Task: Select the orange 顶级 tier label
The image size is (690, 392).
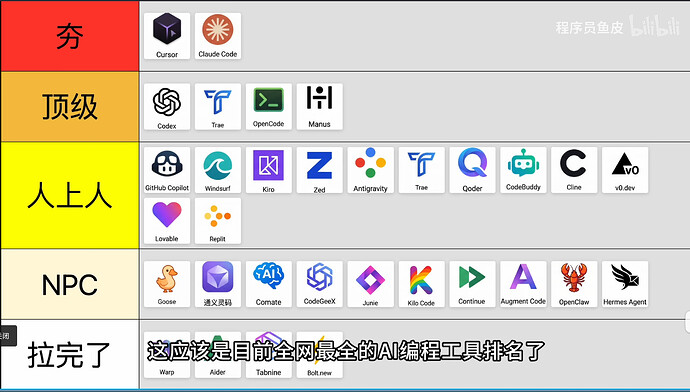Action: pyautogui.click(x=70, y=107)
